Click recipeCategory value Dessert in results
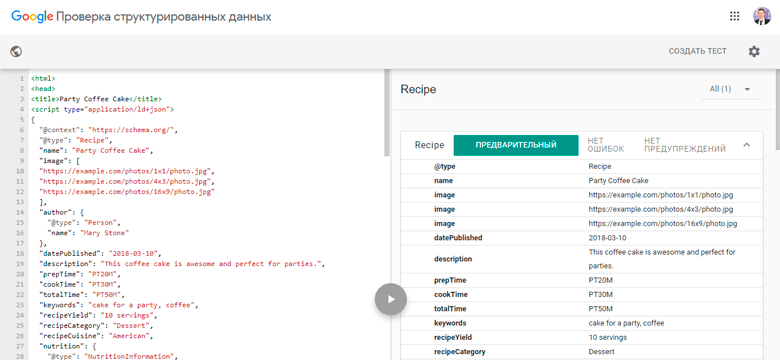 [601, 352]
